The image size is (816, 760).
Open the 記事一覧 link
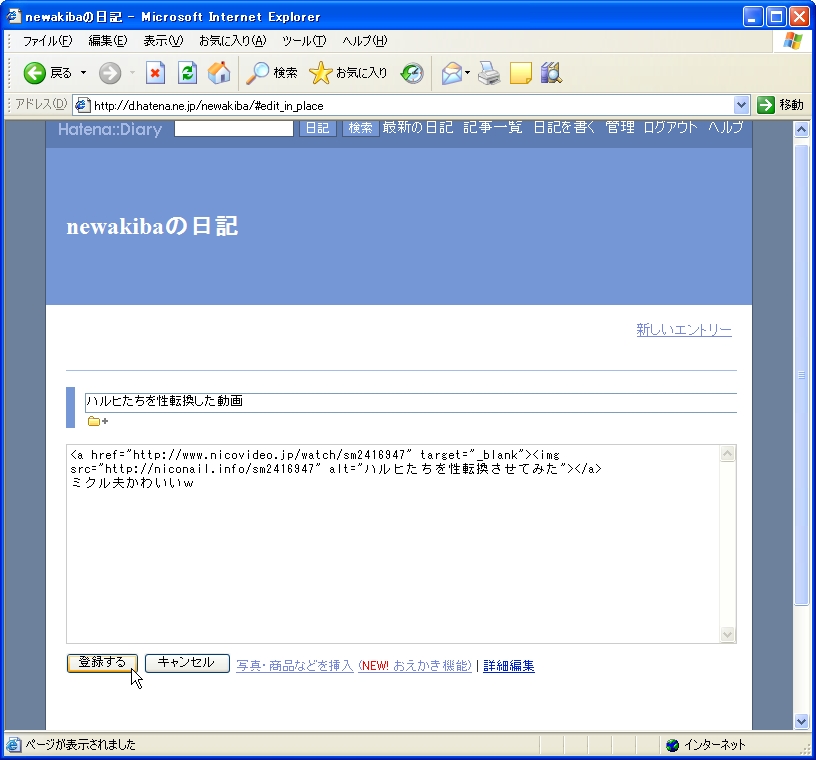[492, 128]
